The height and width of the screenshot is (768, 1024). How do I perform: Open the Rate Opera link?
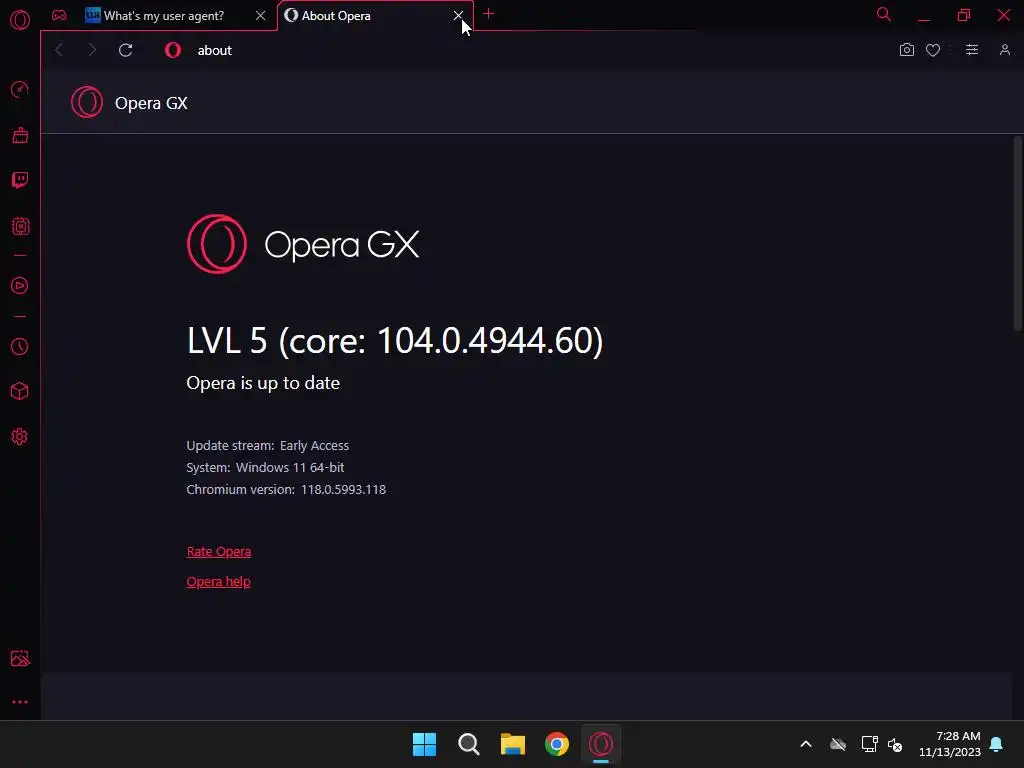pyautogui.click(x=219, y=552)
